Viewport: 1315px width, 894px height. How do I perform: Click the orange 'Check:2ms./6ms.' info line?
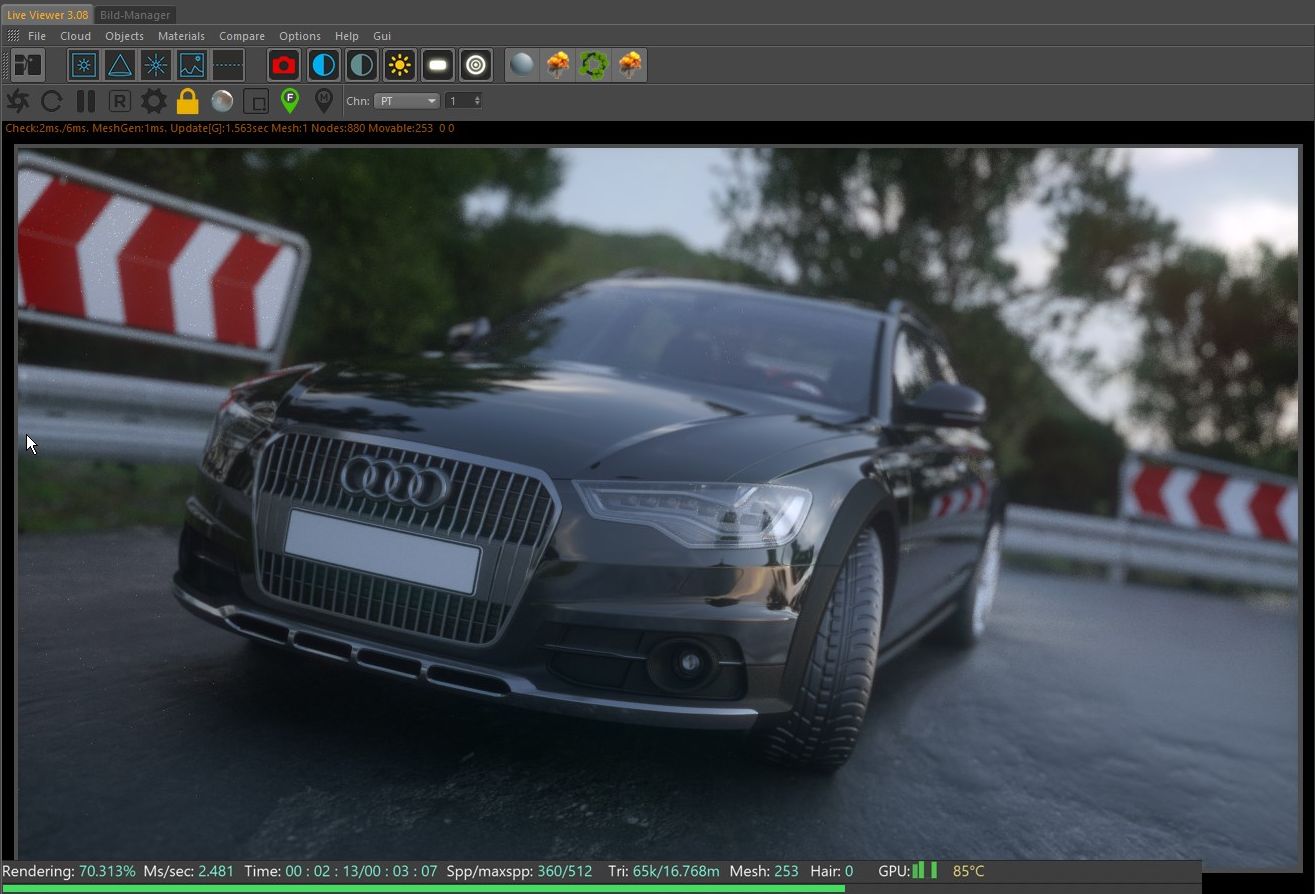point(230,128)
